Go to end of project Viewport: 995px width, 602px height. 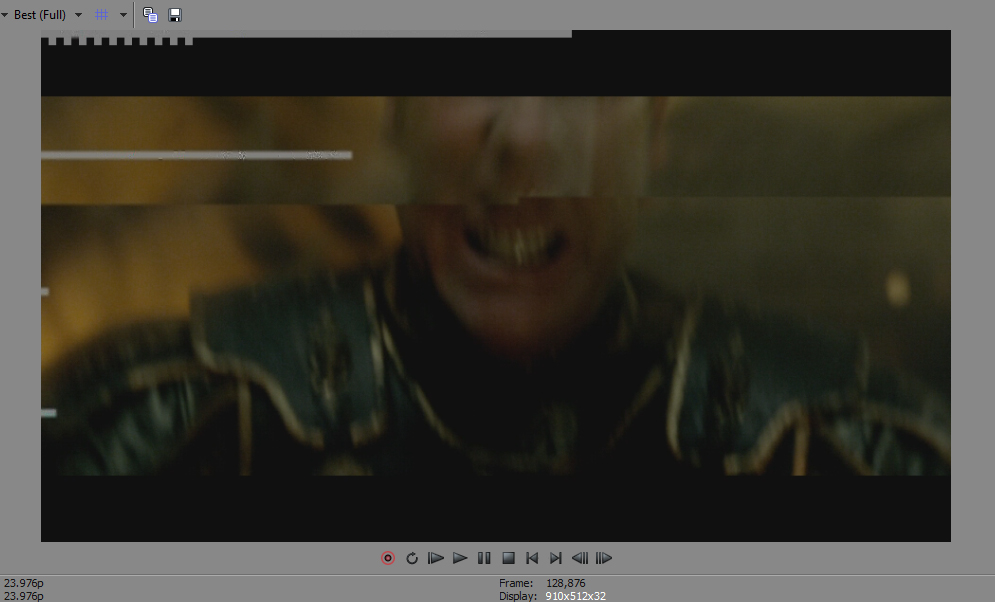point(556,558)
